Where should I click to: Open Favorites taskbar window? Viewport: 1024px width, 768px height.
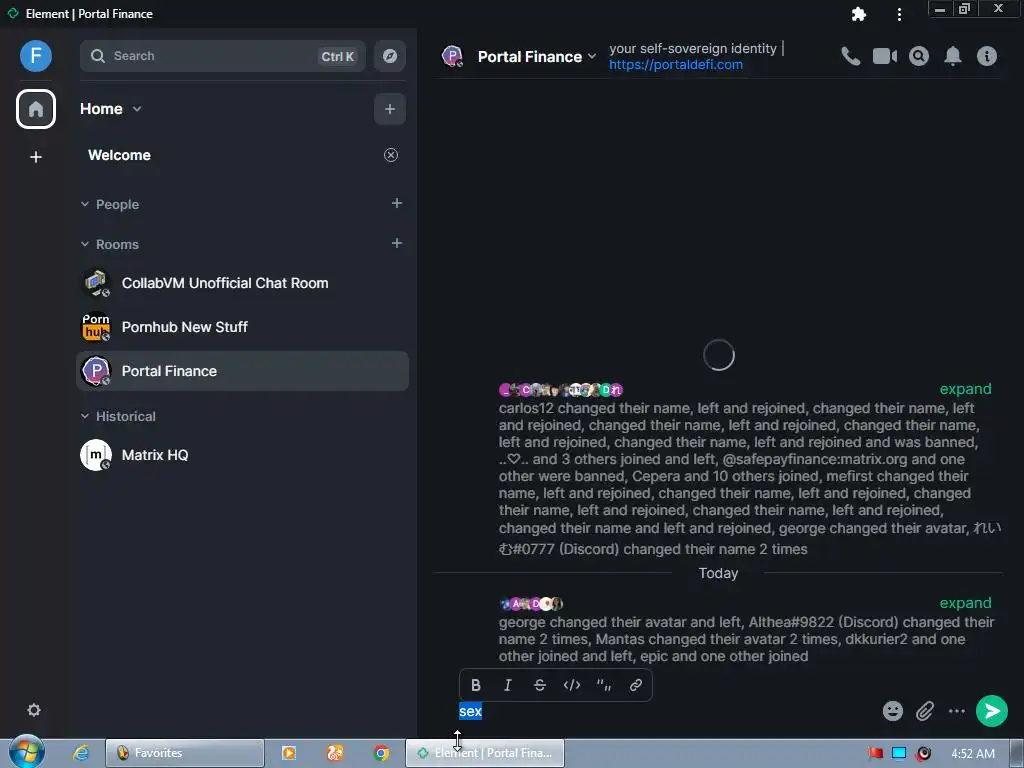pos(185,753)
